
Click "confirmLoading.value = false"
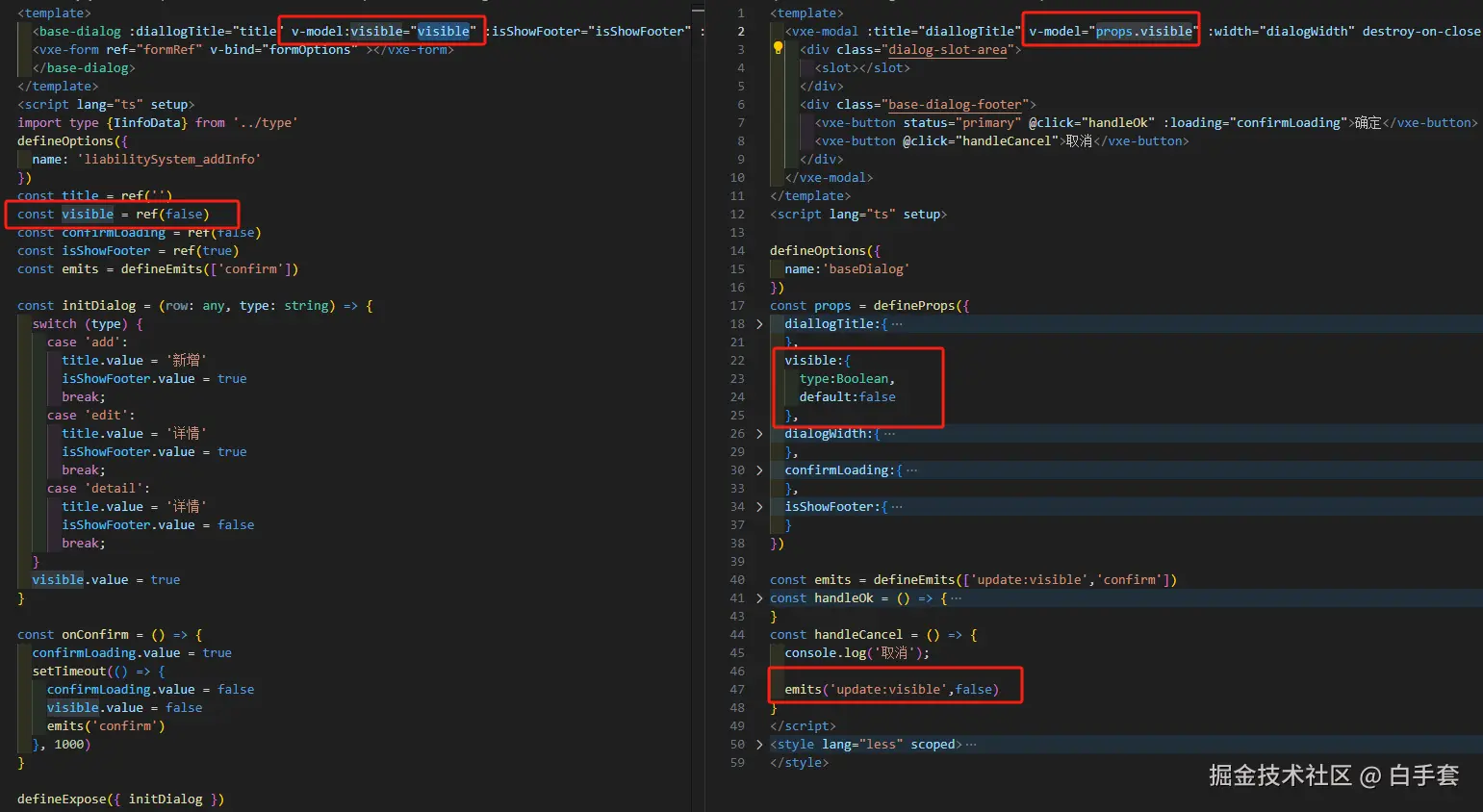point(151,690)
